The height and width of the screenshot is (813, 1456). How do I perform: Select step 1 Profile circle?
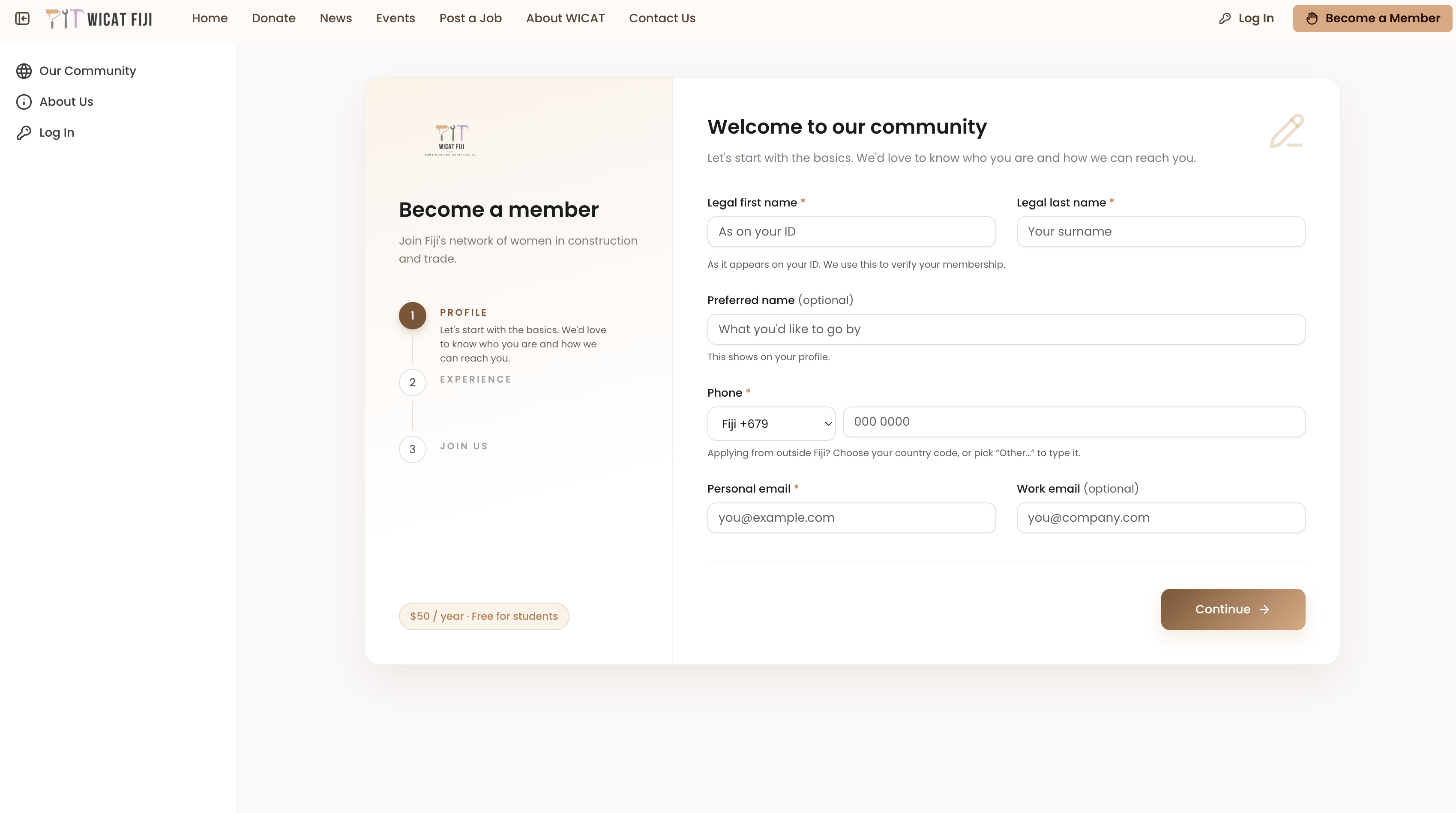[413, 316]
